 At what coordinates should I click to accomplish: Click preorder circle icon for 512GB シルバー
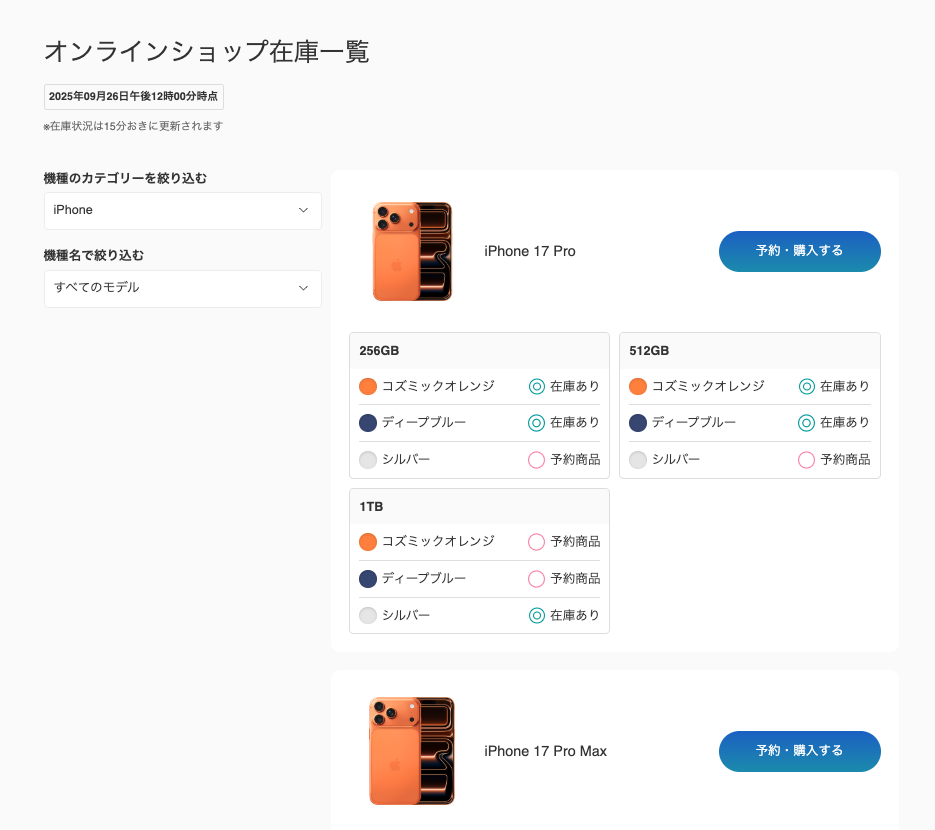[807, 460]
